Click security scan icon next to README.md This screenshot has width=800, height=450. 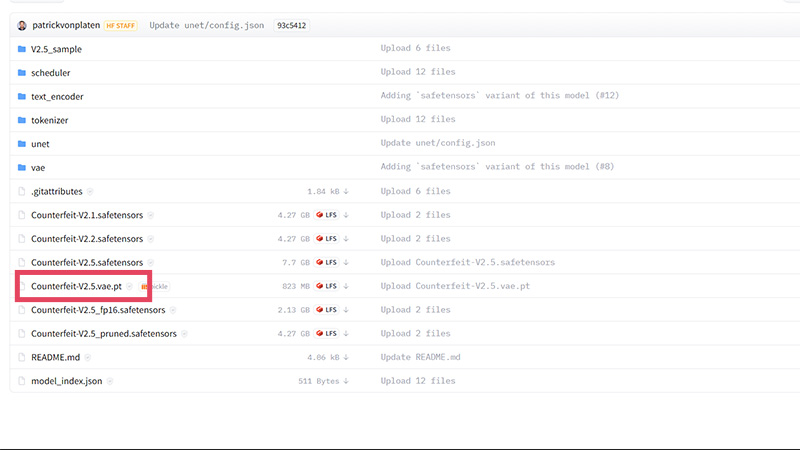point(88,358)
